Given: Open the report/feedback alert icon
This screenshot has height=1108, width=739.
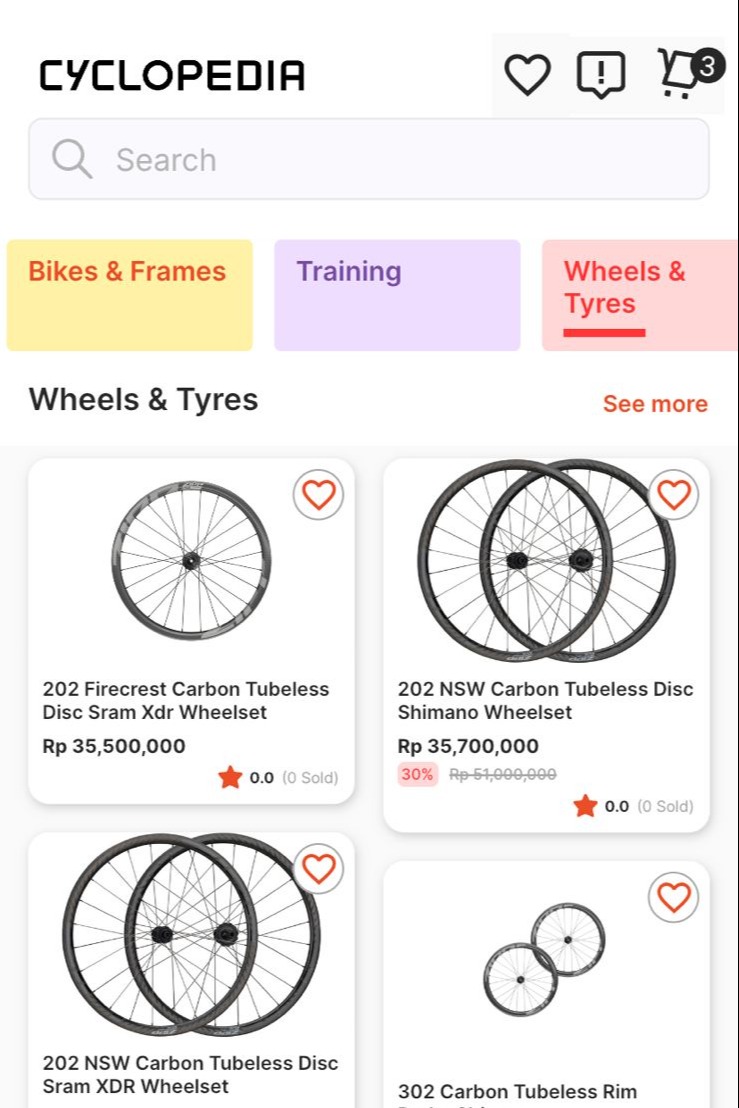Looking at the screenshot, I should click(x=601, y=75).
